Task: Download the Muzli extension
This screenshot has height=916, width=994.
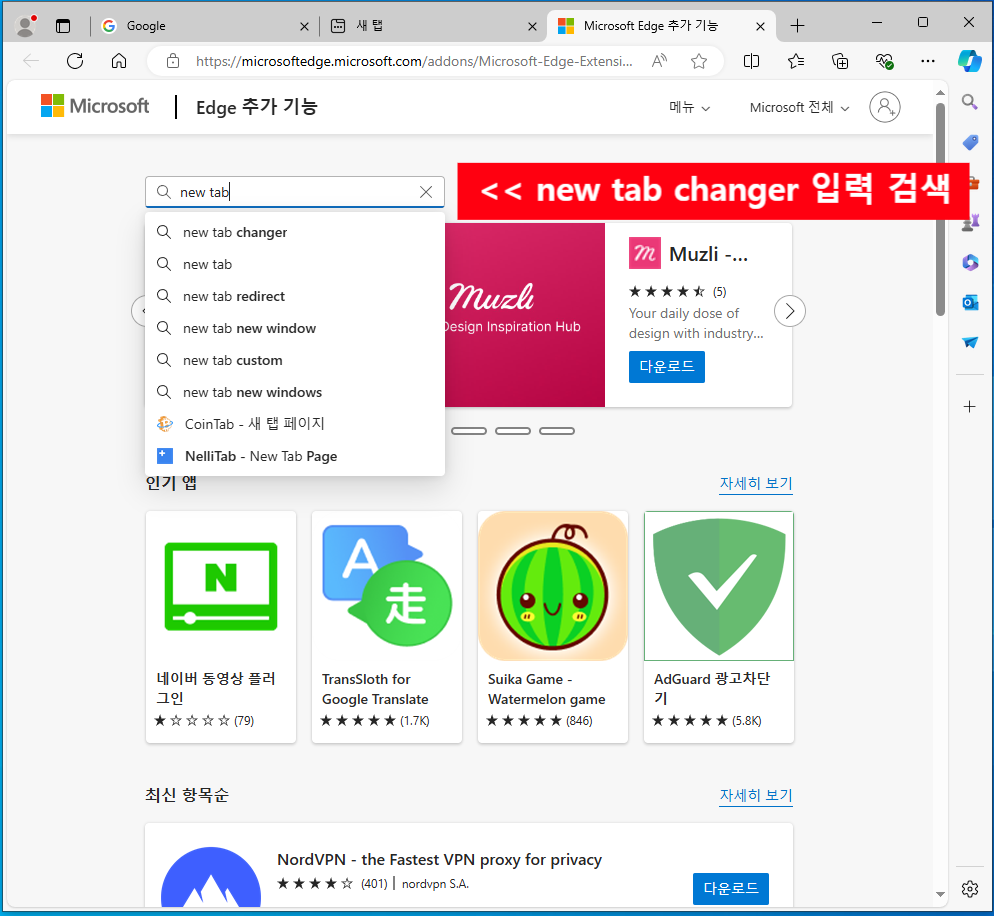Action: point(666,366)
